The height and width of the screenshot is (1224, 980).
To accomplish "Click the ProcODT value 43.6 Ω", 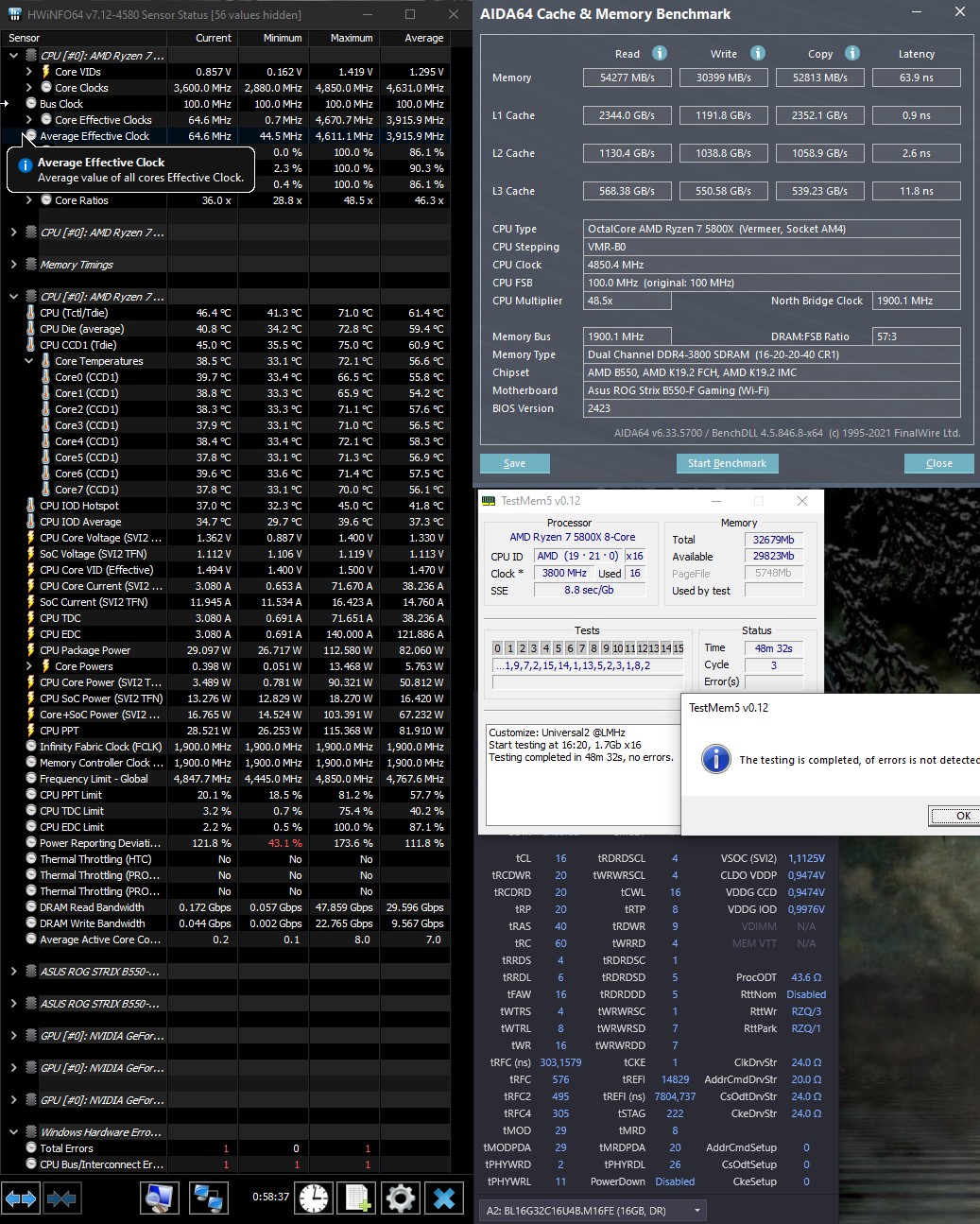I will [x=806, y=977].
